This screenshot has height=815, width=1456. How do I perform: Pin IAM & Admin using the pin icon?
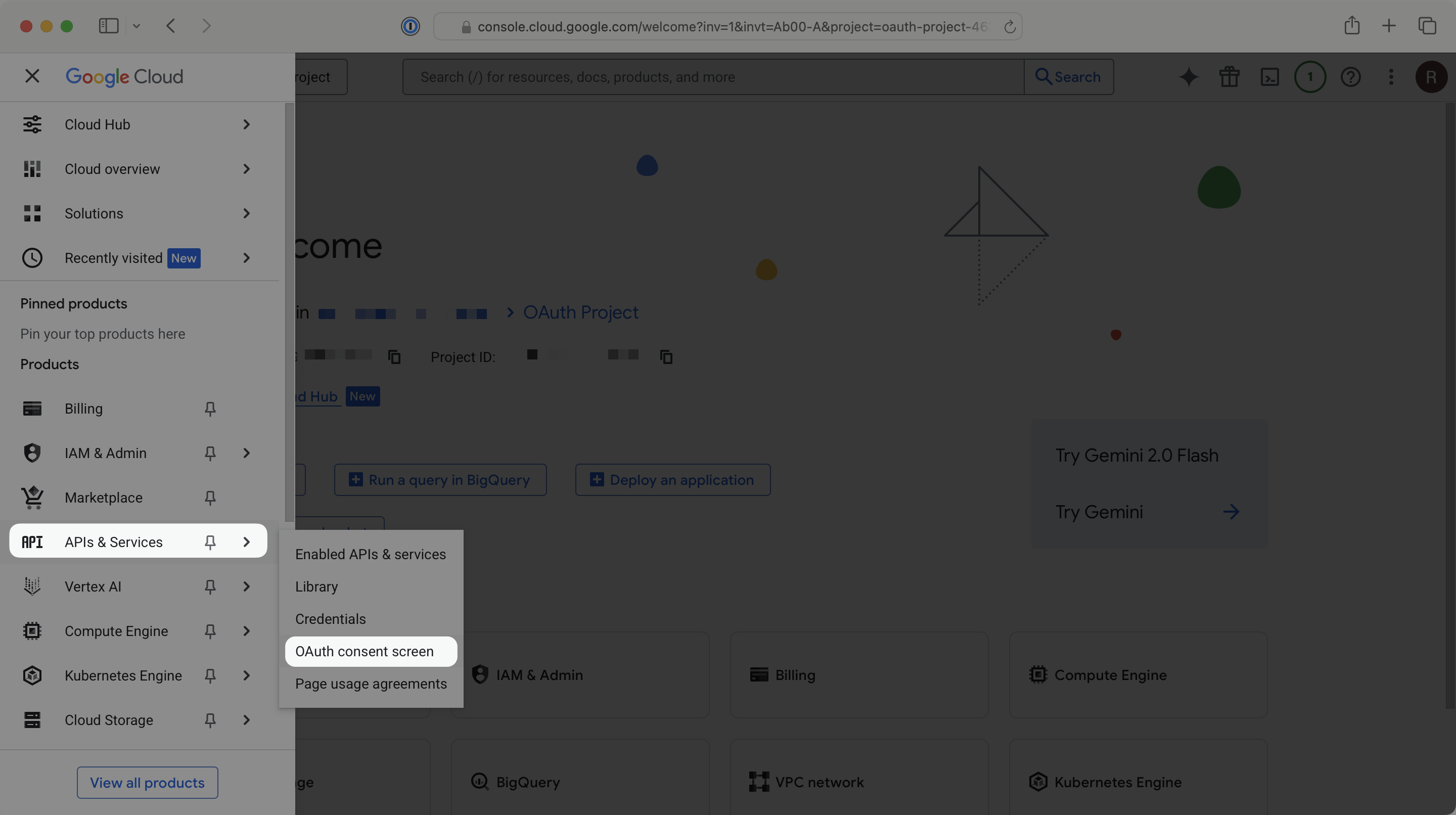(x=210, y=452)
